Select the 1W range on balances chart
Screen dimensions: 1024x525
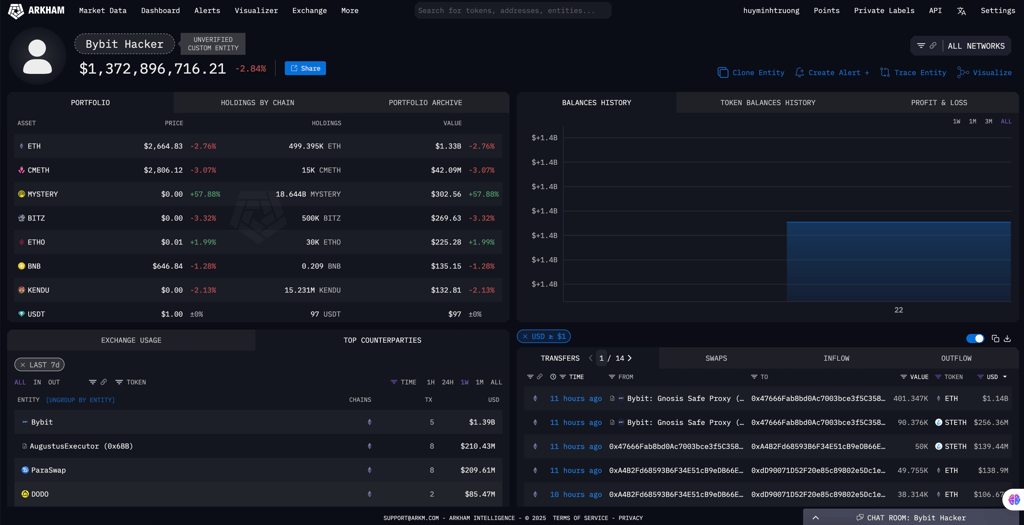pyautogui.click(x=956, y=121)
